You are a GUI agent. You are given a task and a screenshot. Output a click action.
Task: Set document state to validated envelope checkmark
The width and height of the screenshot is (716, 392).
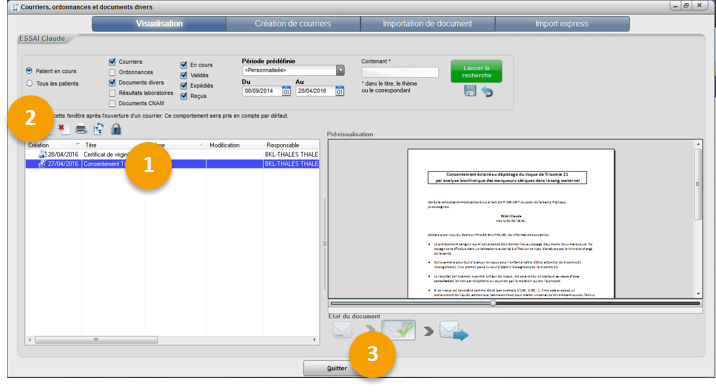click(x=399, y=329)
